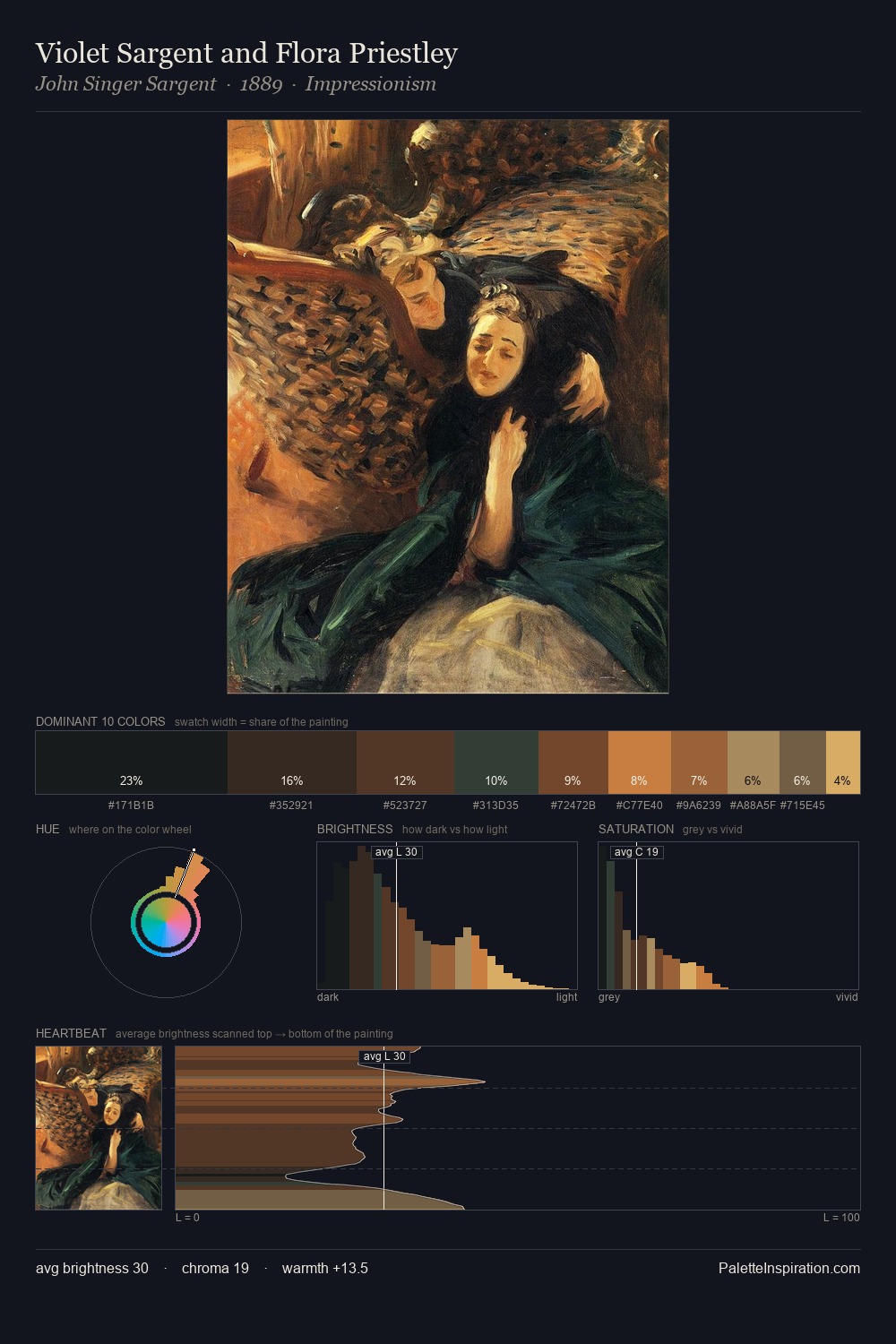The image size is (896, 1344).
Task: Click the hex code '#171B1B' text
Action: [x=131, y=806]
